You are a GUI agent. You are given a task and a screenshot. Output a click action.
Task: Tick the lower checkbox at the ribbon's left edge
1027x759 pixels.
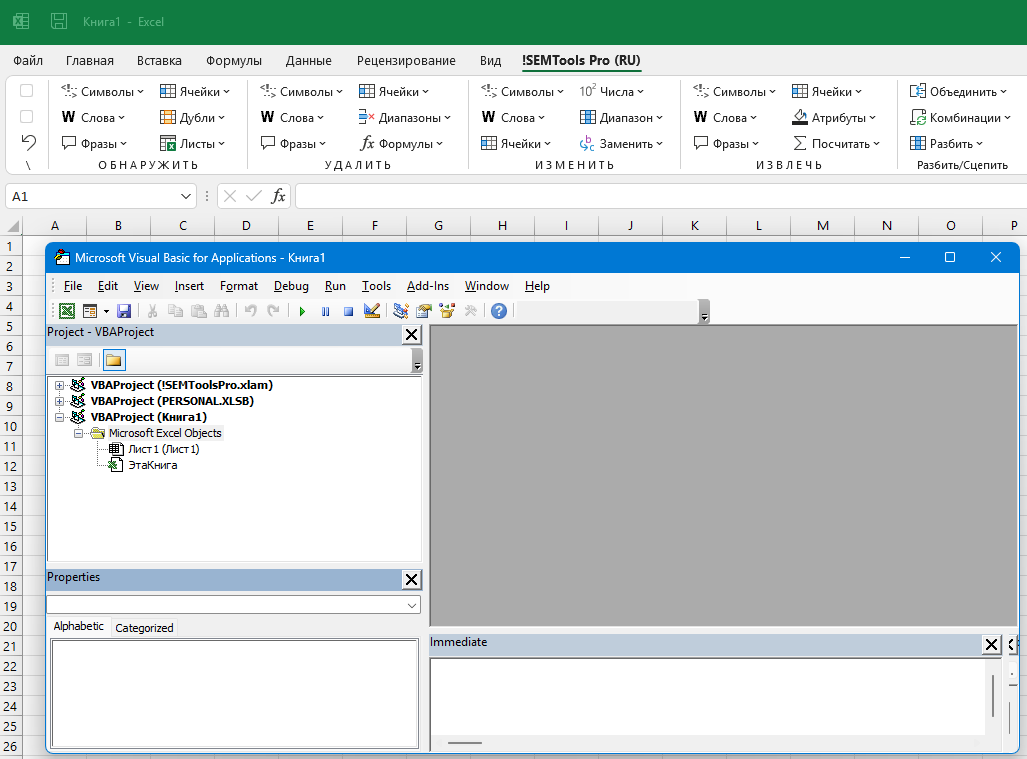click(x=27, y=117)
